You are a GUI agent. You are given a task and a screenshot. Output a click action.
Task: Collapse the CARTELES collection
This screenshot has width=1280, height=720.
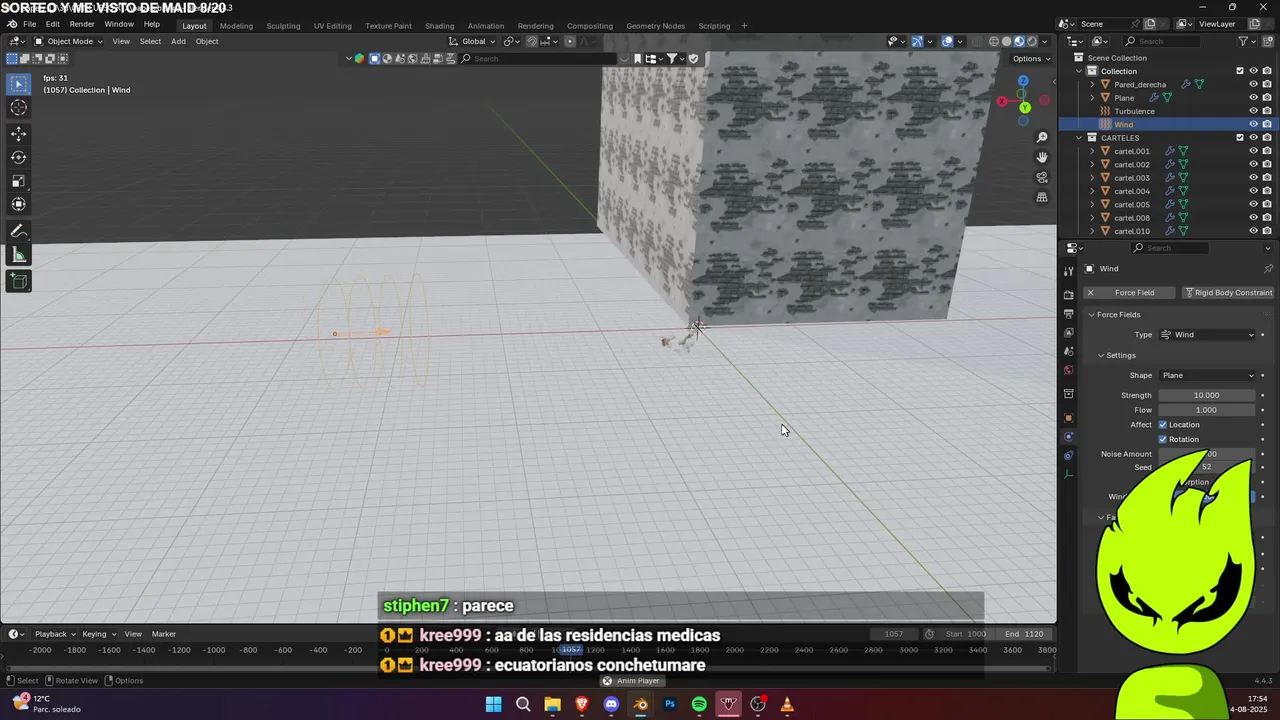pos(1079,138)
